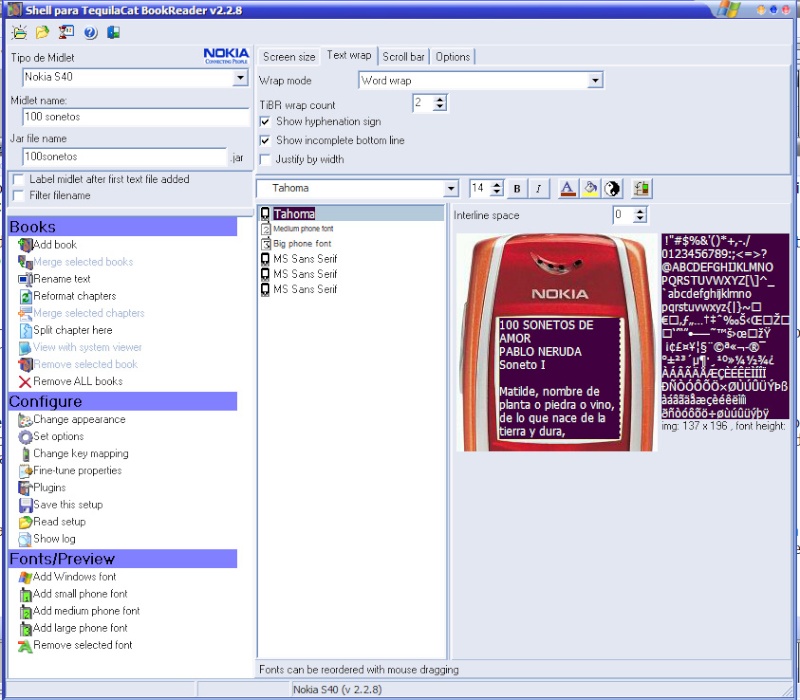Viewport: 800px width, 700px height.
Task: Click the yellow folder with green arrow icon
Action: 42,33
